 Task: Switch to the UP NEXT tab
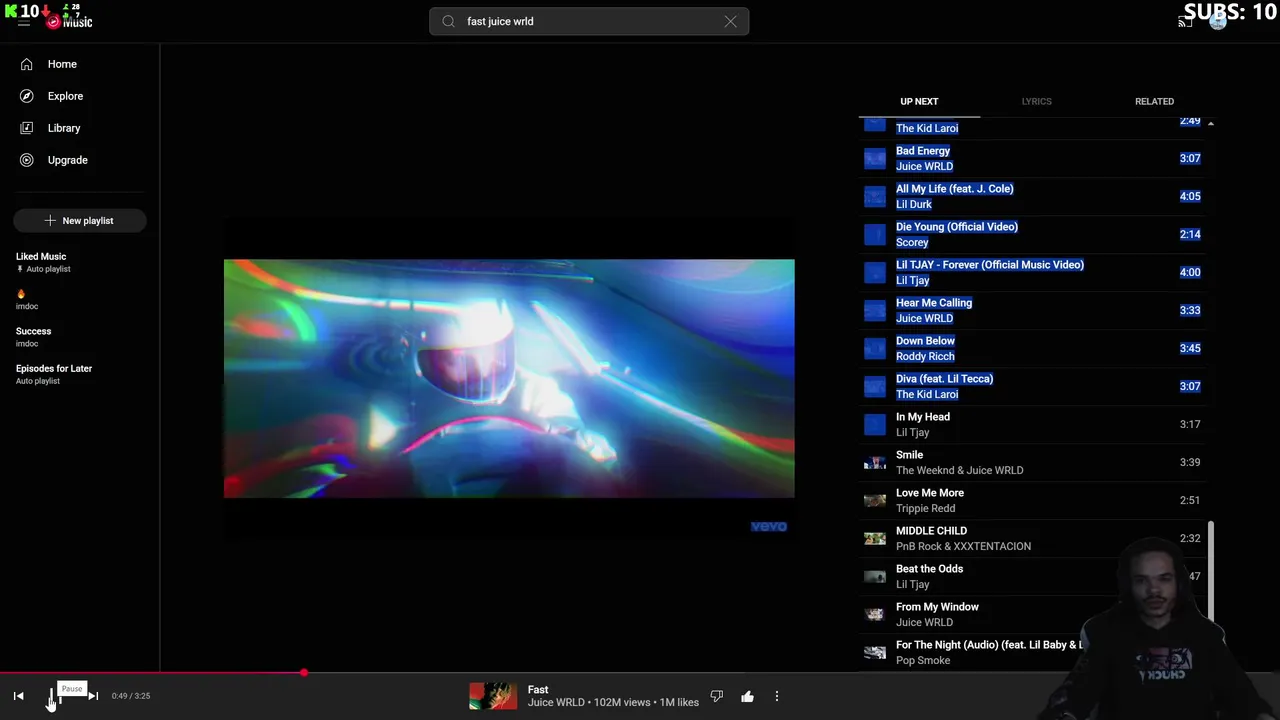(919, 101)
